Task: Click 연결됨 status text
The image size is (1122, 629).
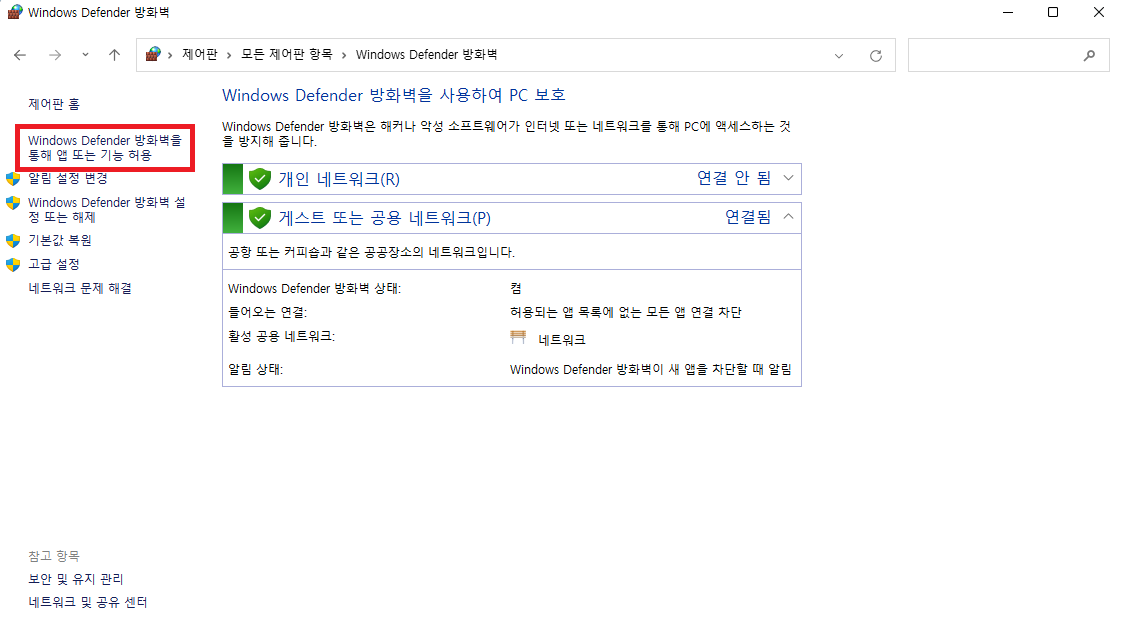Action: coord(748,217)
